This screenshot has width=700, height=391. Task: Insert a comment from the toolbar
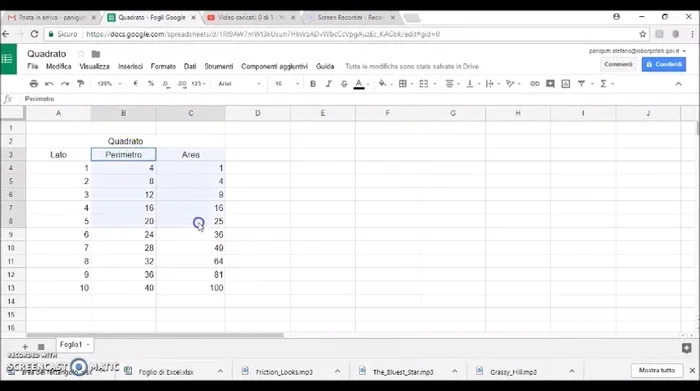(550, 83)
